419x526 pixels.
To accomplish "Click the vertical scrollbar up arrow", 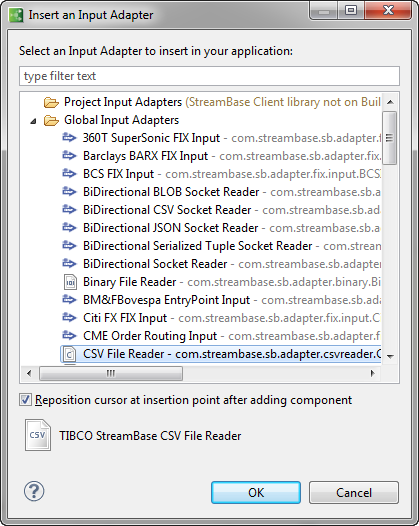I will coord(390,102).
